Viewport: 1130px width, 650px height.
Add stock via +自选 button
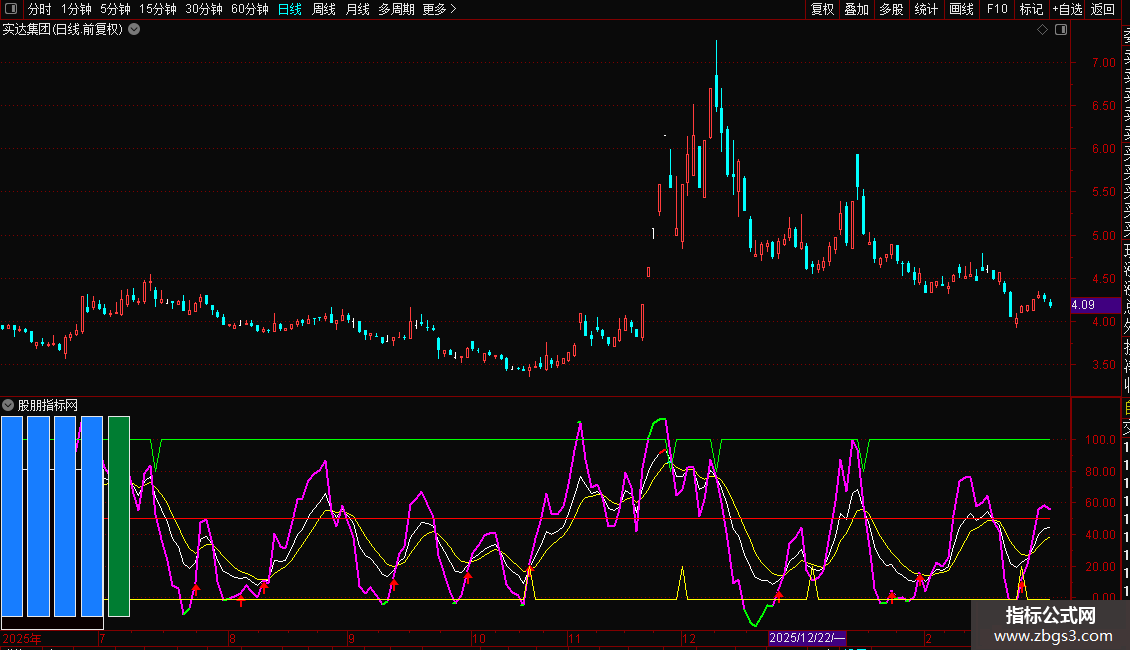pyautogui.click(x=1067, y=9)
